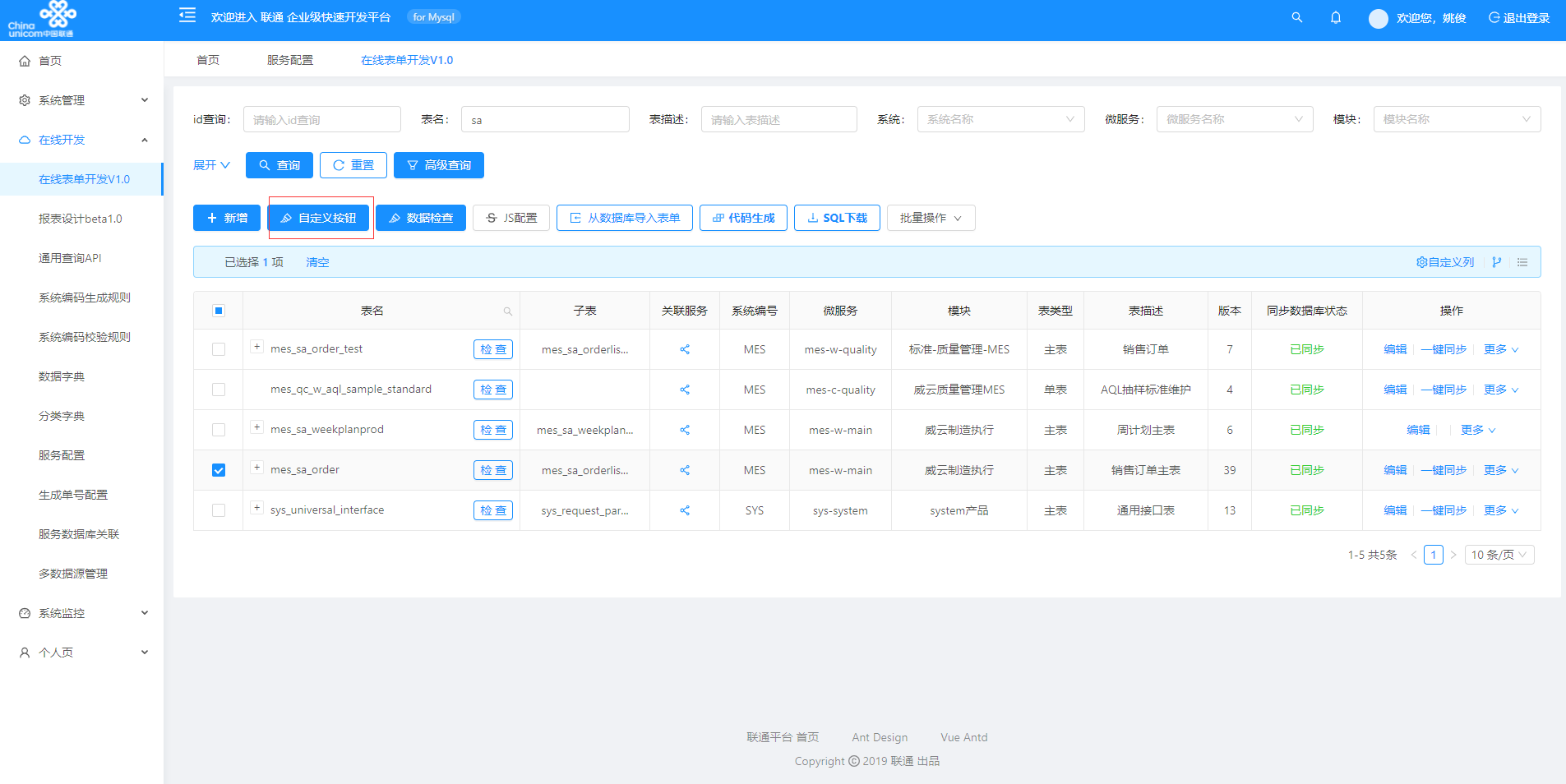The image size is (1566, 784).
Task: Open the table name column search icon
Action: [508, 311]
